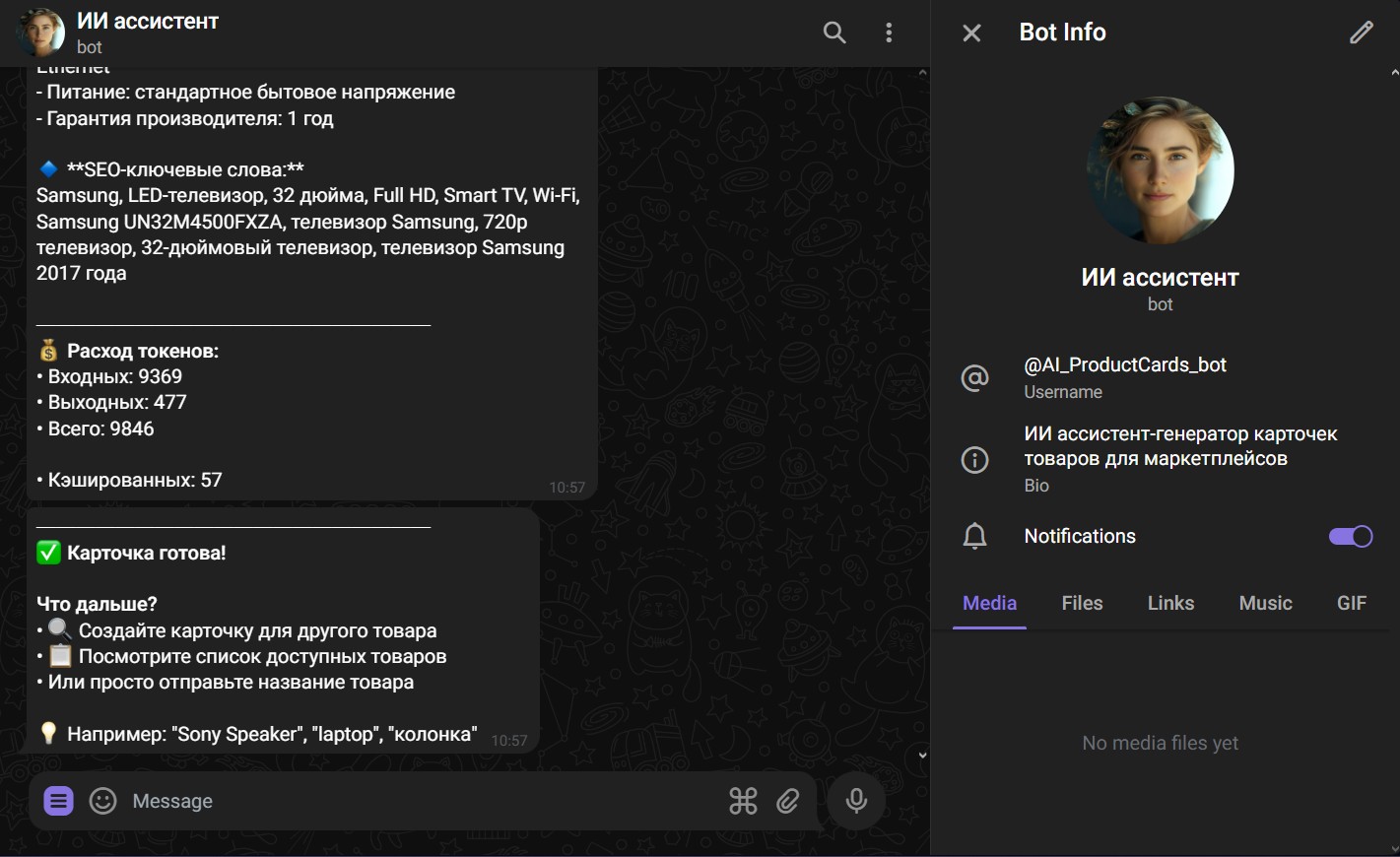Click "Или просто отправьте название товара" line
This screenshot has height=857, width=1400.
(x=225, y=682)
